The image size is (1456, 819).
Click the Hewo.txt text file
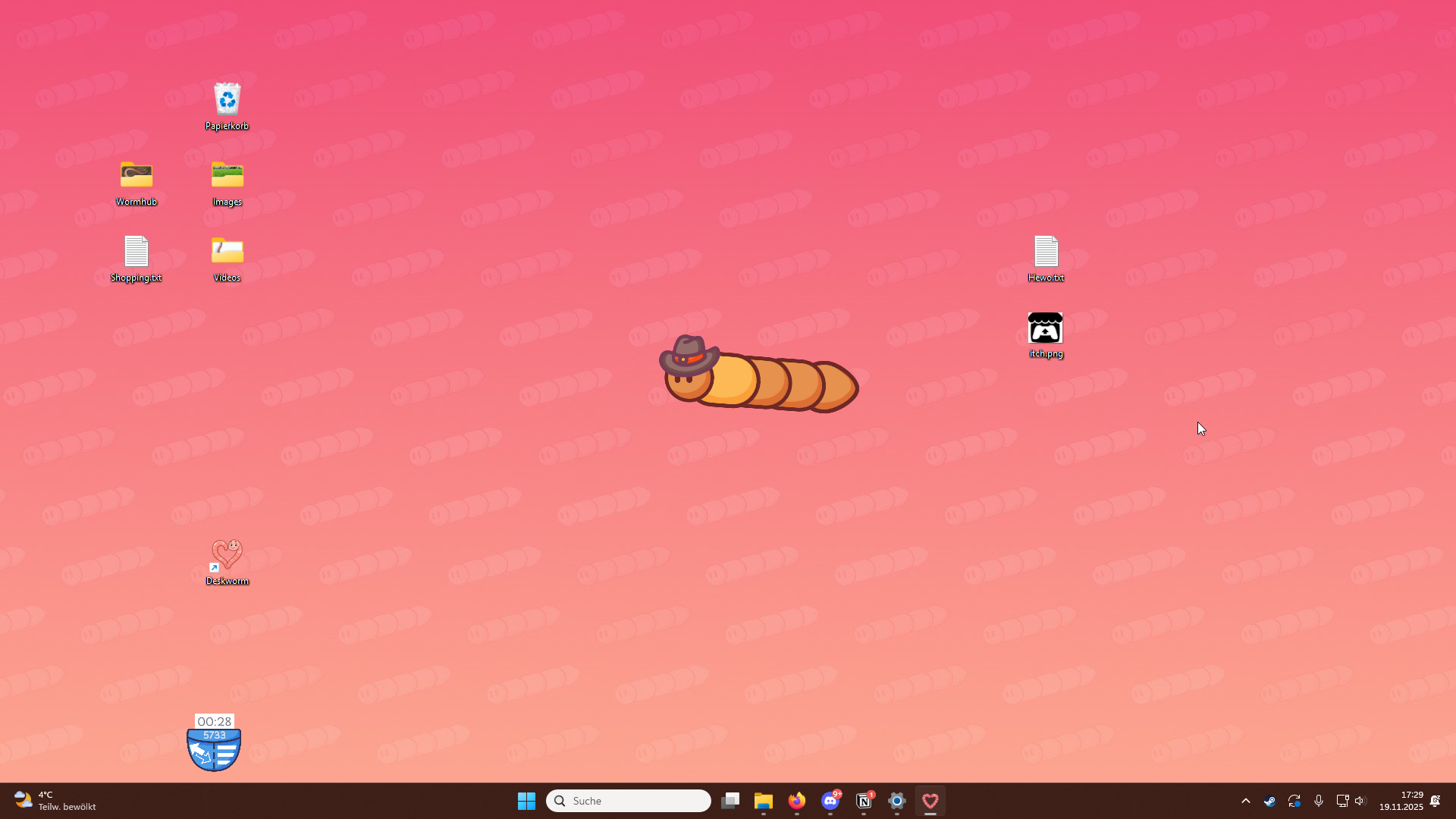click(x=1046, y=252)
